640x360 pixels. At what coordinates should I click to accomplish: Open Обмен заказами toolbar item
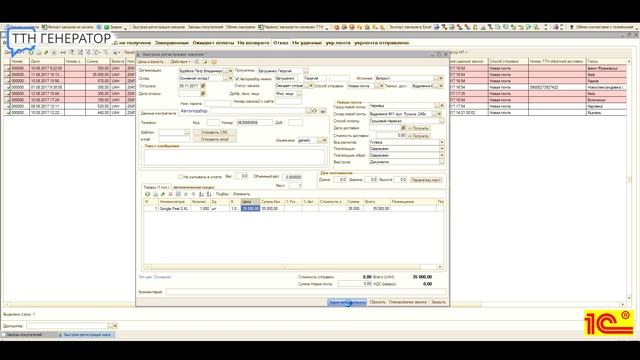240,27
